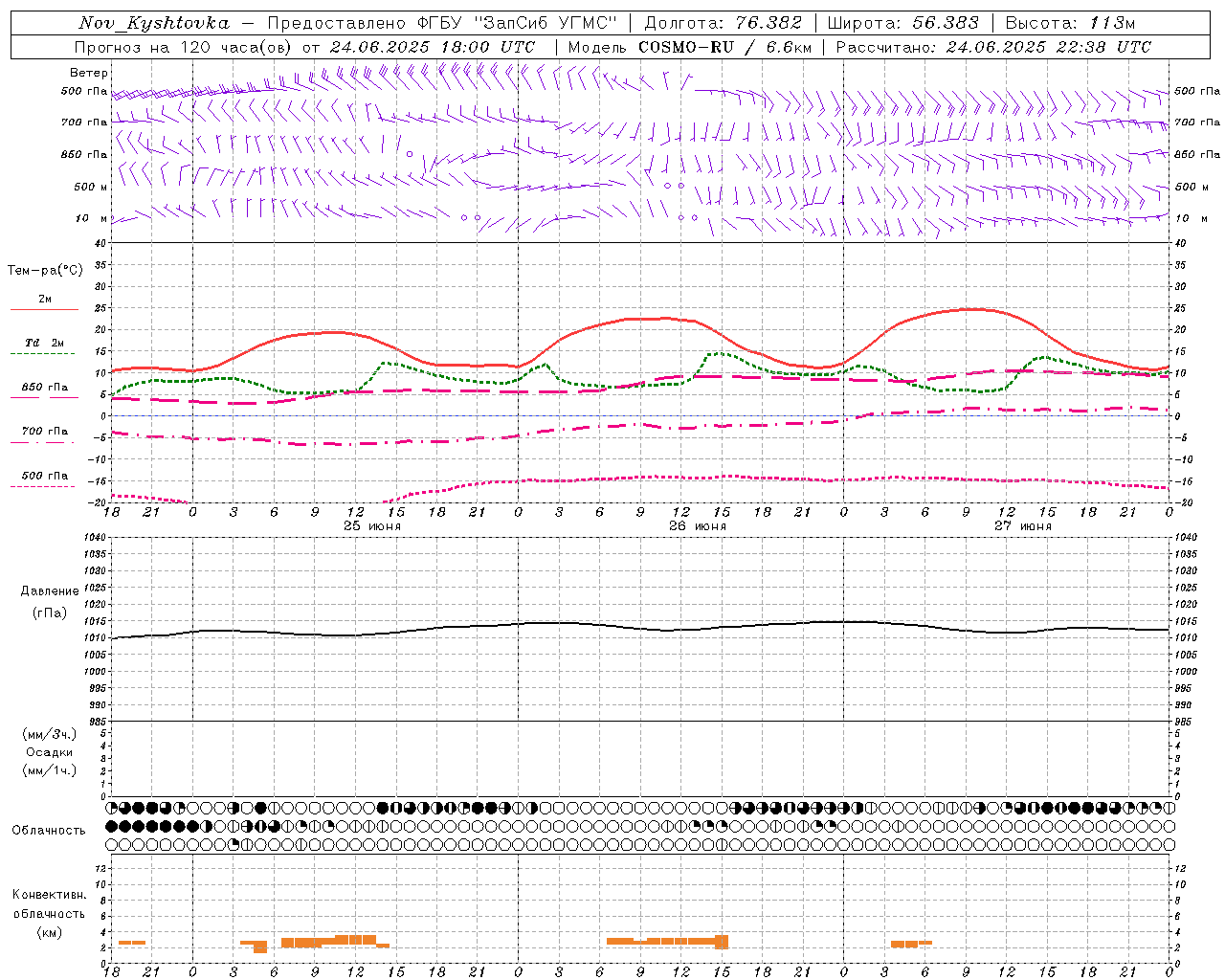This screenshot has height=980, width=1225.
Task: Click the Ветер wind panel label
Action: point(89,73)
